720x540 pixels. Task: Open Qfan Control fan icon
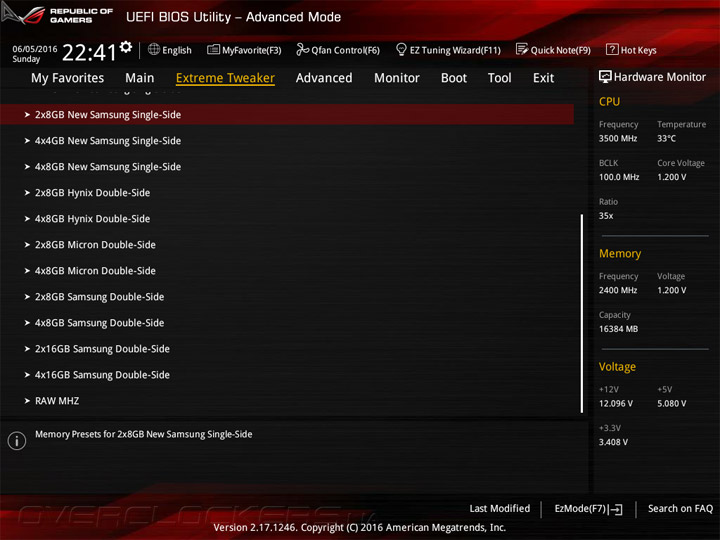(302, 49)
